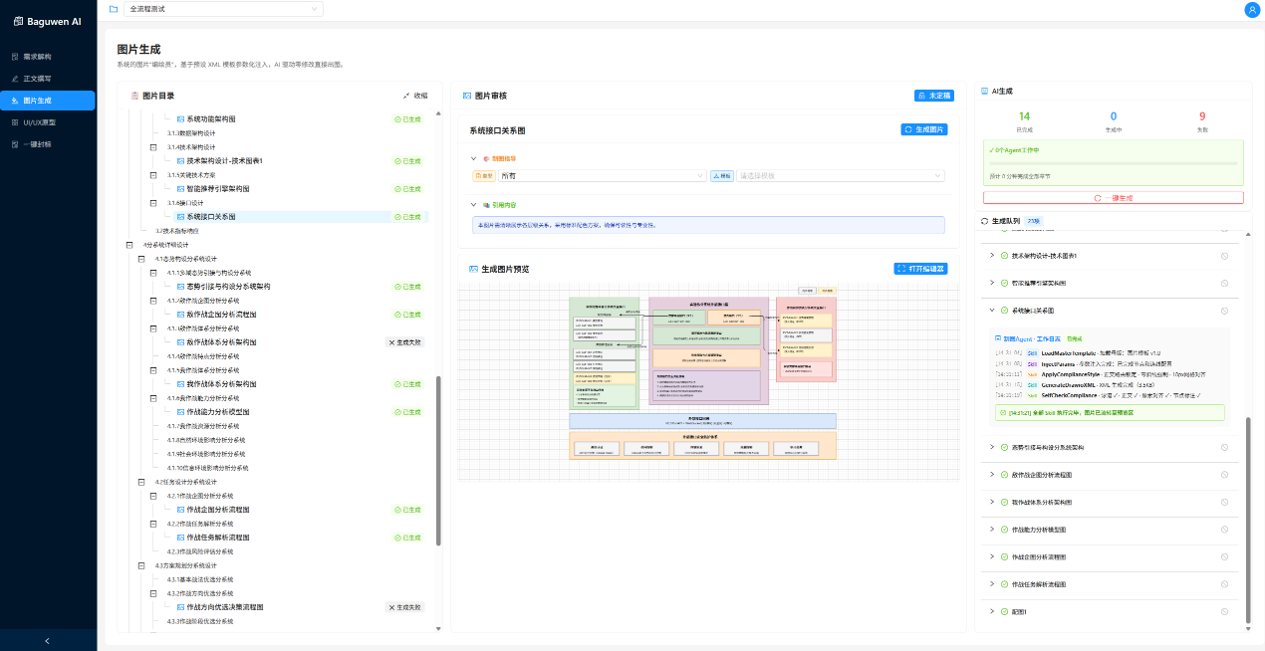
Task: Toggle the 4分系统详细设计 tree node box
Action: (129, 245)
